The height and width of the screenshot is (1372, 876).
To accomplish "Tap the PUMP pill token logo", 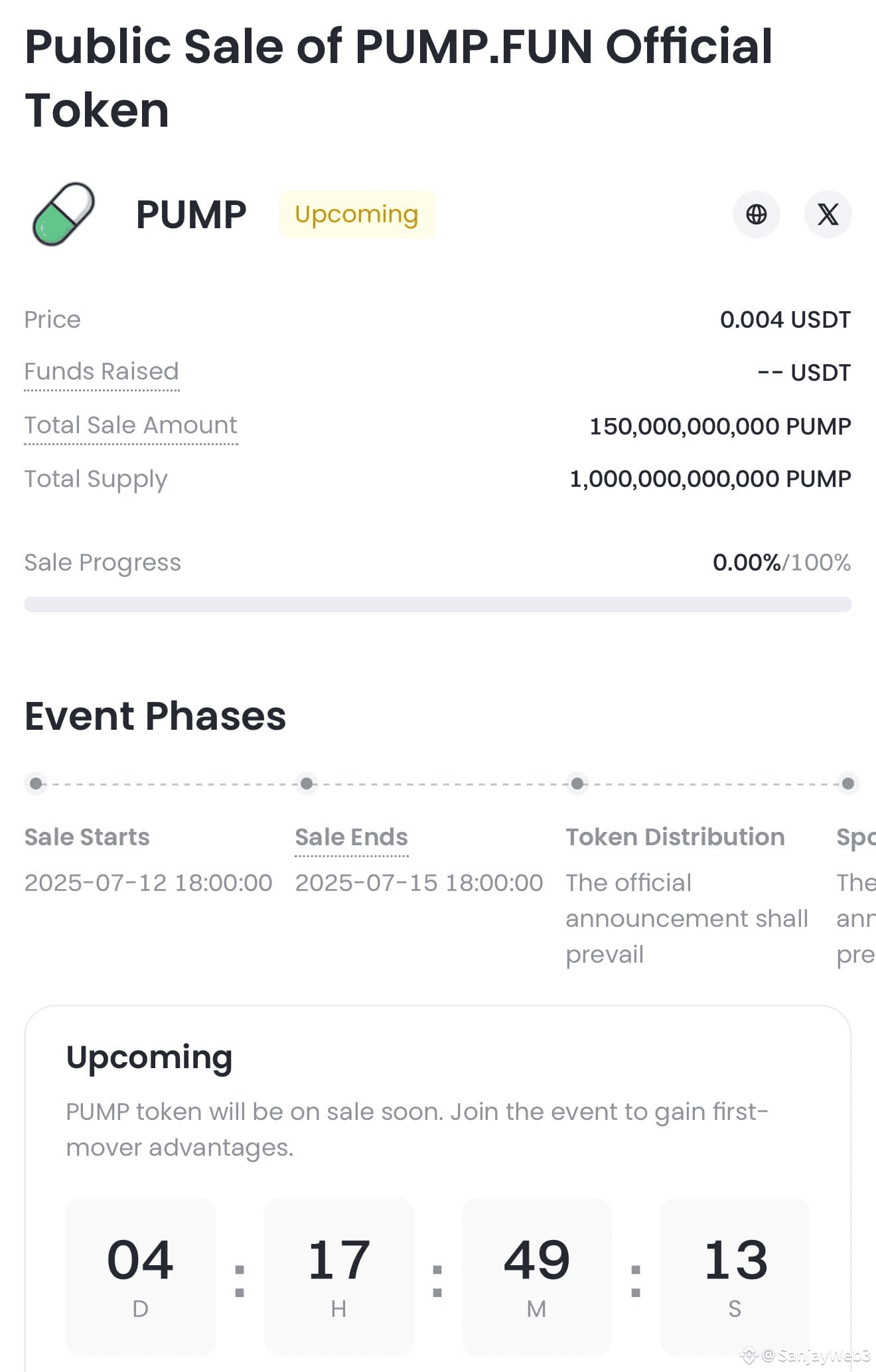I will coord(64,214).
